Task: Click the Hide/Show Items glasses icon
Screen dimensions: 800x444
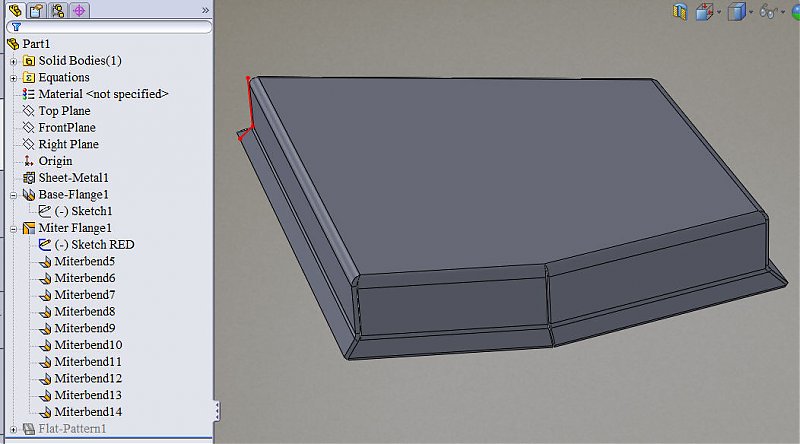Action: click(768, 11)
